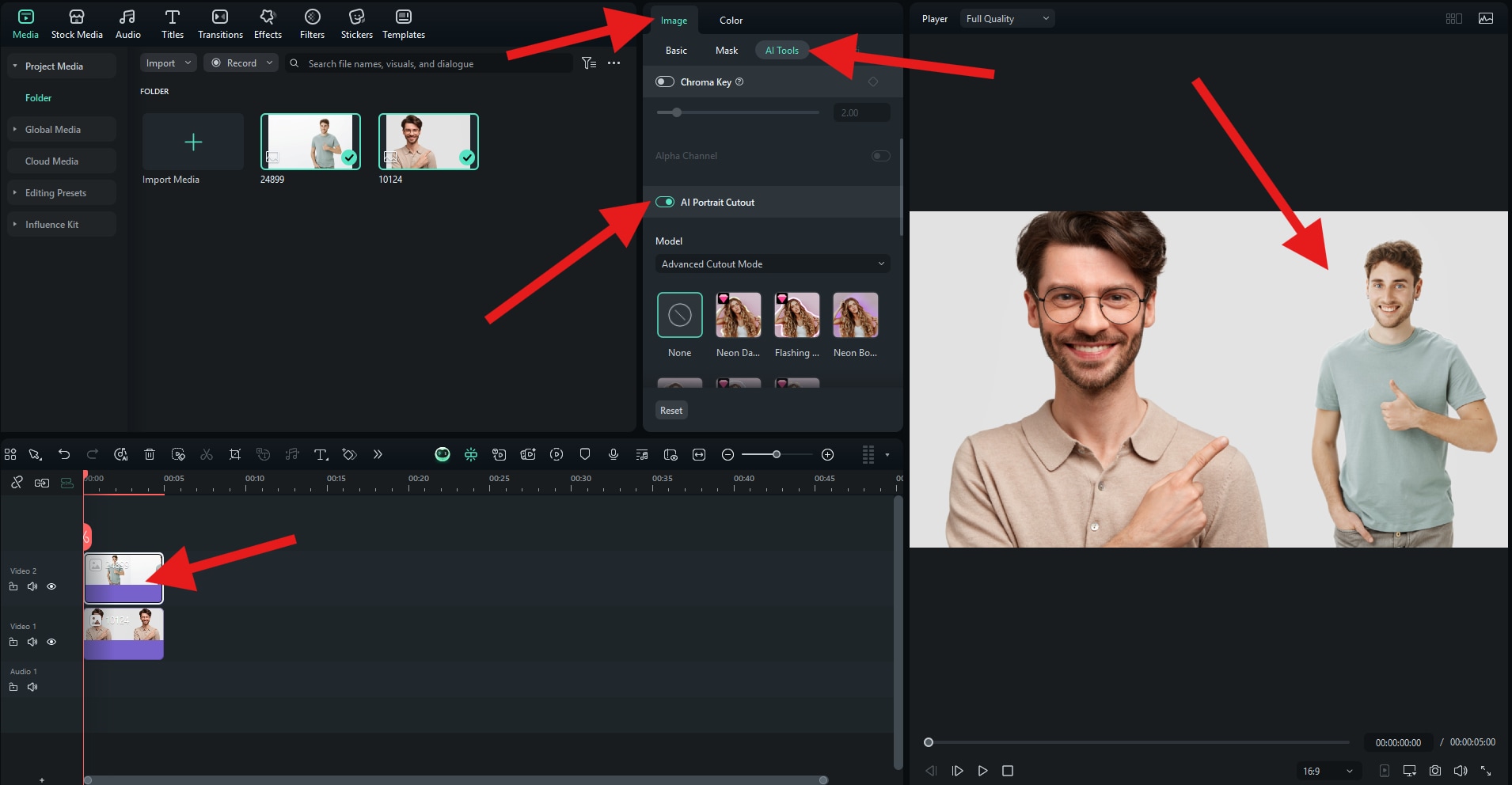The width and height of the screenshot is (1512, 785).
Task: Mute the Audio 1 track
Action: click(32, 687)
